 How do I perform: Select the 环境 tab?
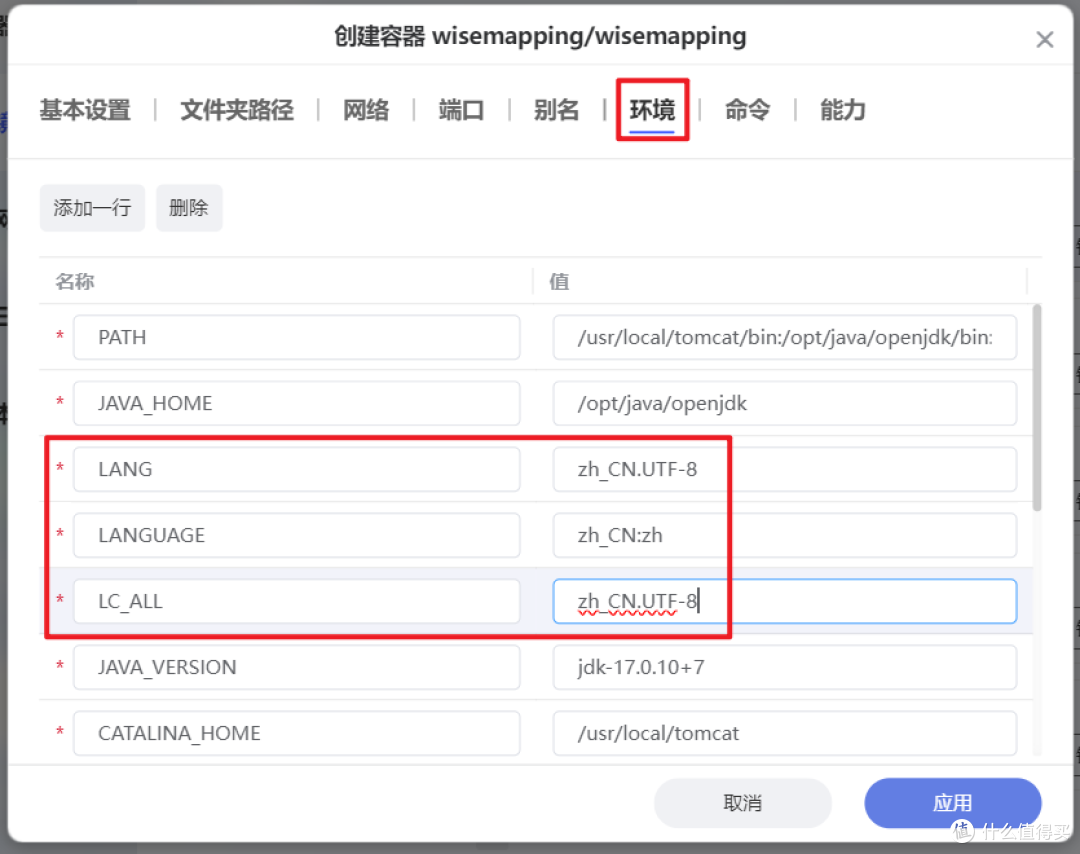[652, 110]
